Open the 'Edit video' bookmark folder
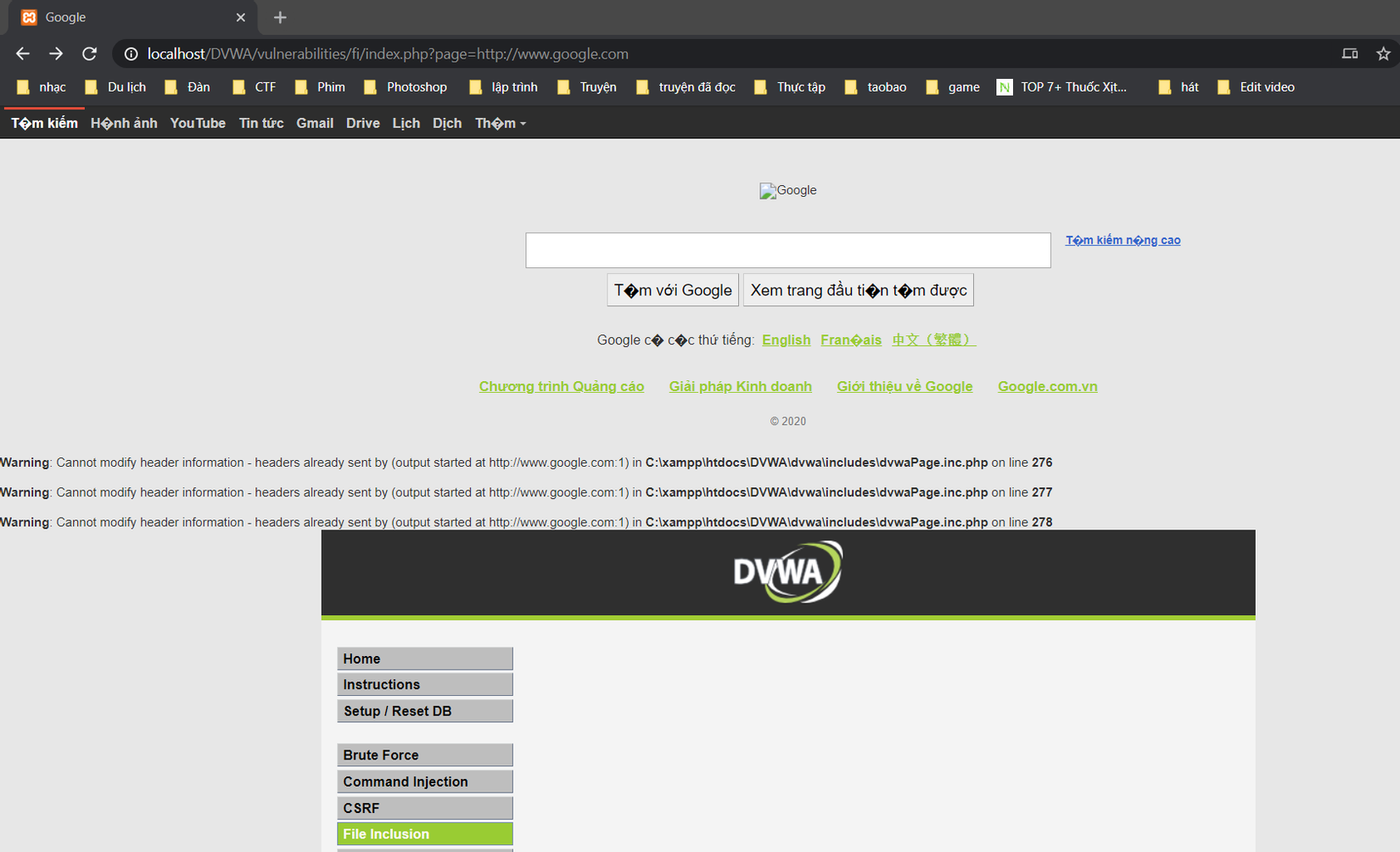Screen dimensions: 1400x852 click(1256, 87)
